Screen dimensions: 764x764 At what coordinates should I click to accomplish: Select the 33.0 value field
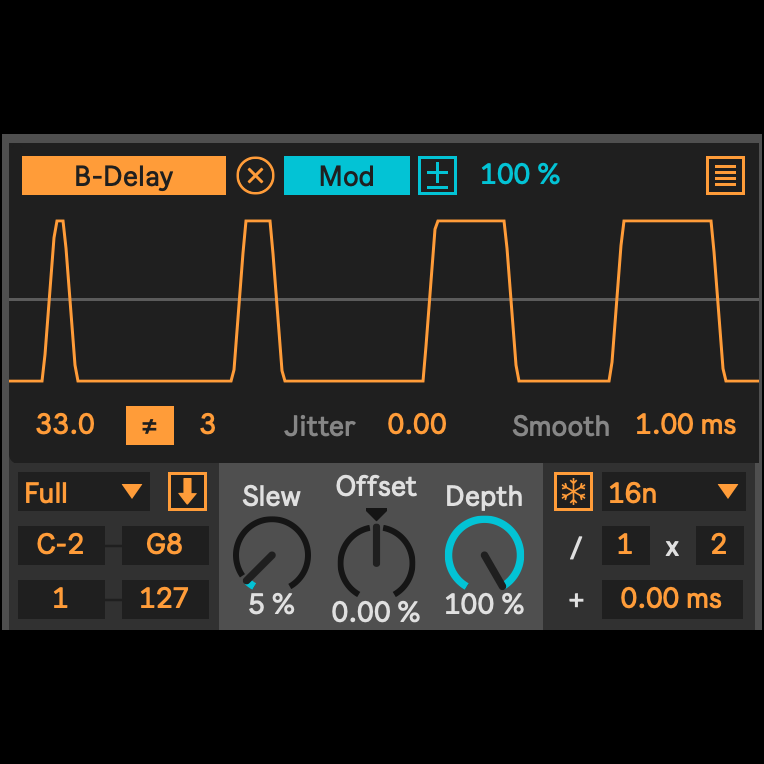point(65,424)
